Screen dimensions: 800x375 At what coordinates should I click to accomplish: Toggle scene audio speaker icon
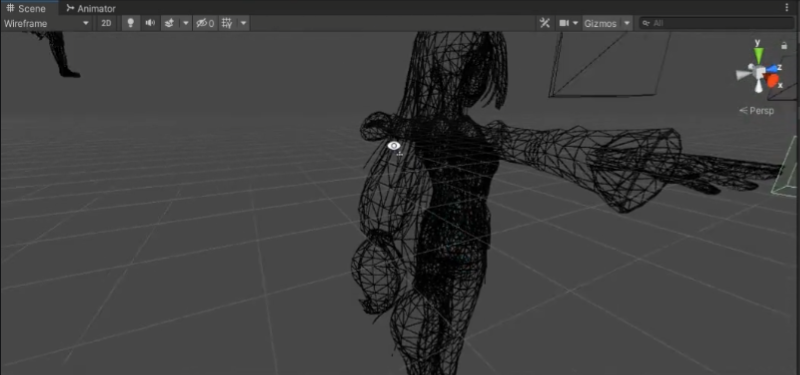[x=150, y=23]
